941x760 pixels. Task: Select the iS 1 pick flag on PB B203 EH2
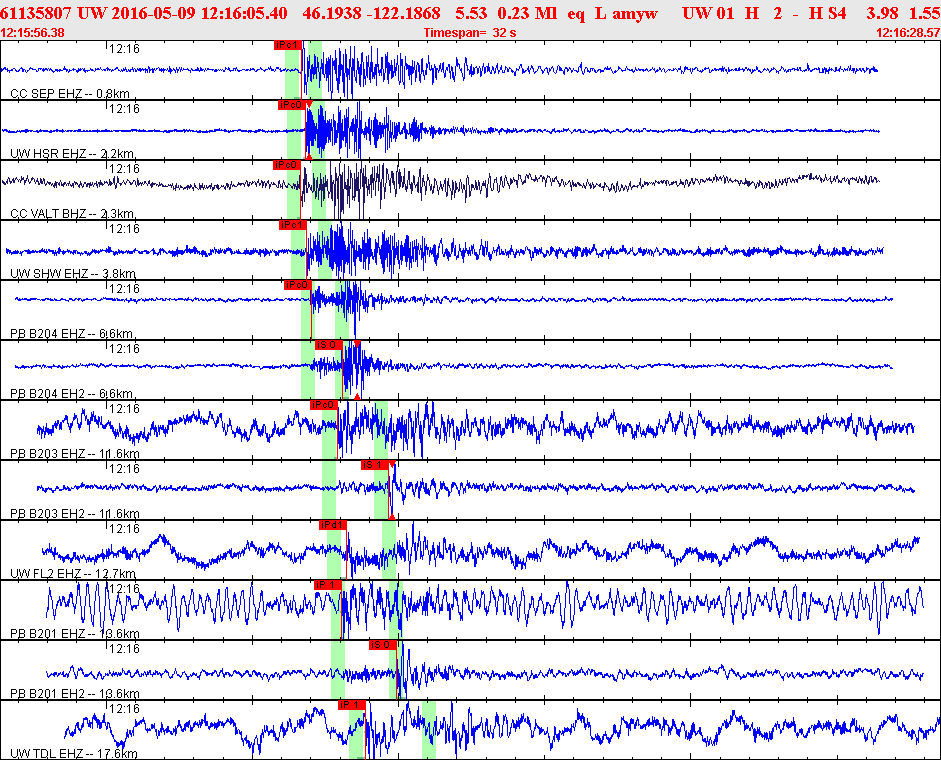374,465
